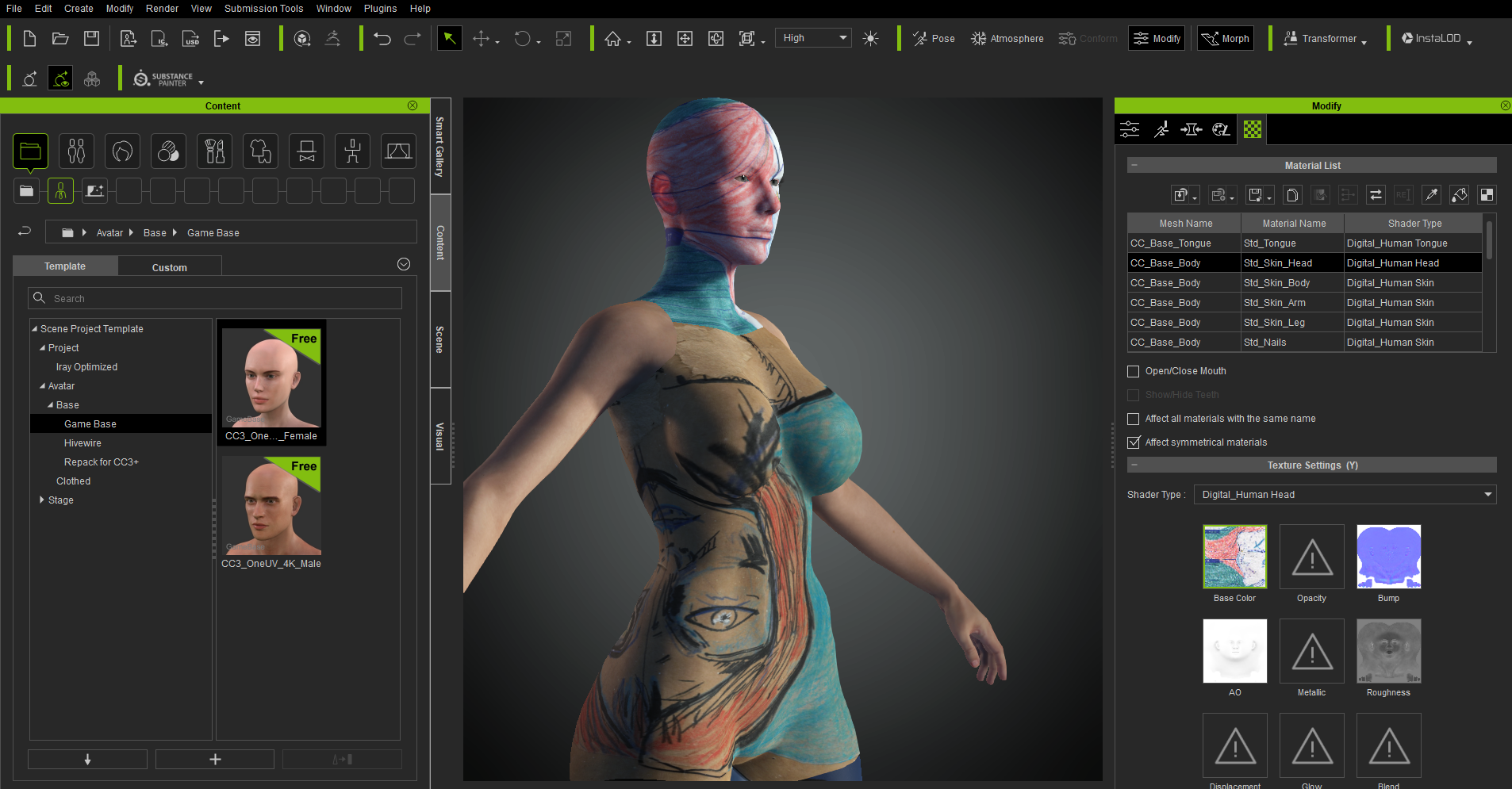
Task: Click the back arrow beside the content path
Action: point(25,232)
